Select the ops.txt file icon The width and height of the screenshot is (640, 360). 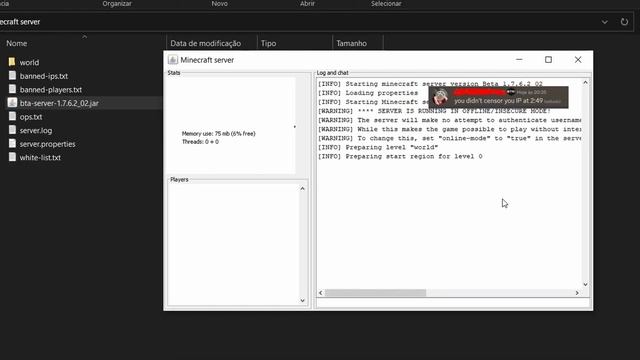tap(12, 116)
